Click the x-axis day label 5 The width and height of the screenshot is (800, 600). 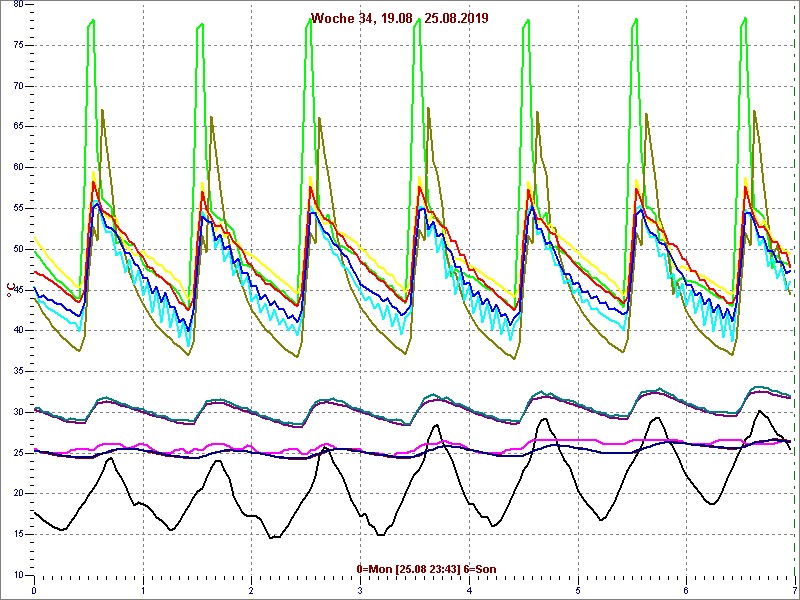pyautogui.click(x=578, y=591)
